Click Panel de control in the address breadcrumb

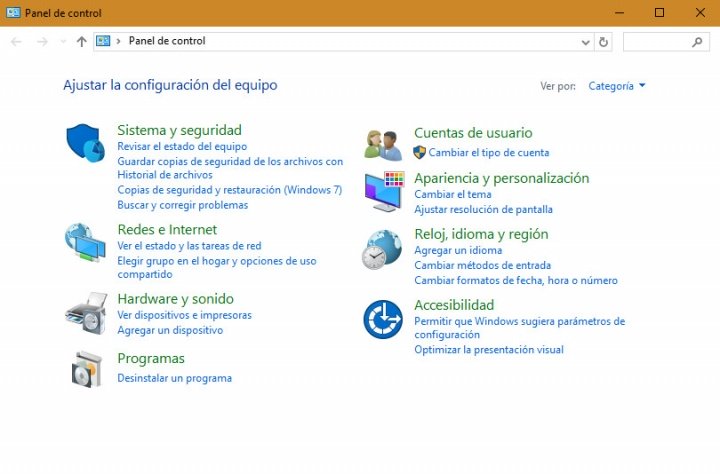[167, 41]
